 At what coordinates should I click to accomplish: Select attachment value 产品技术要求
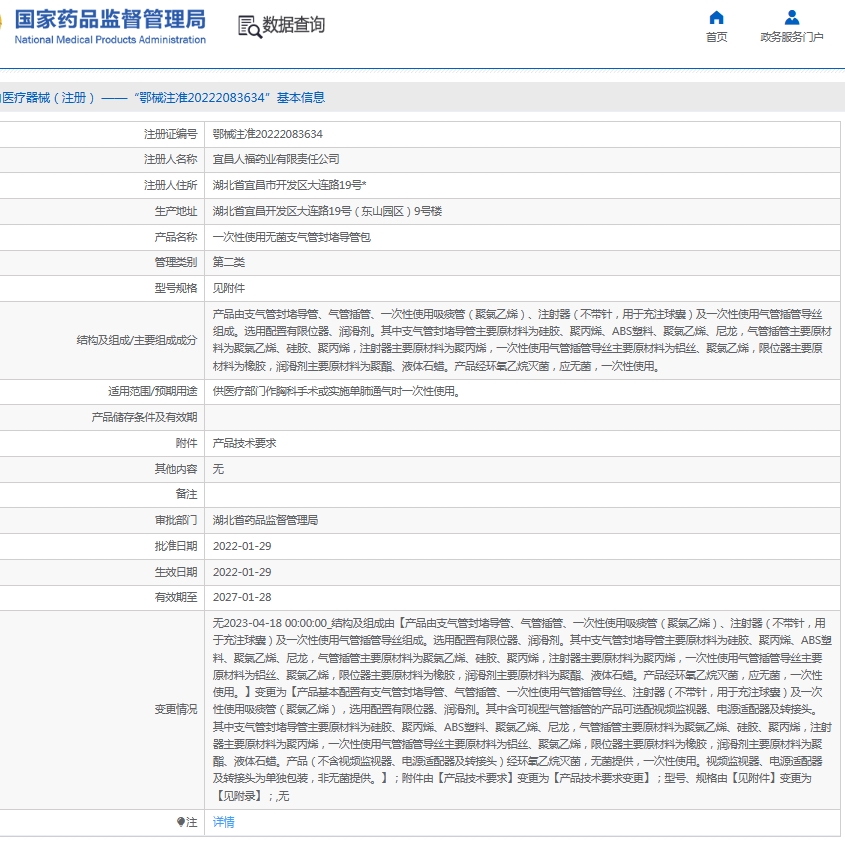(x=244, y=443)
